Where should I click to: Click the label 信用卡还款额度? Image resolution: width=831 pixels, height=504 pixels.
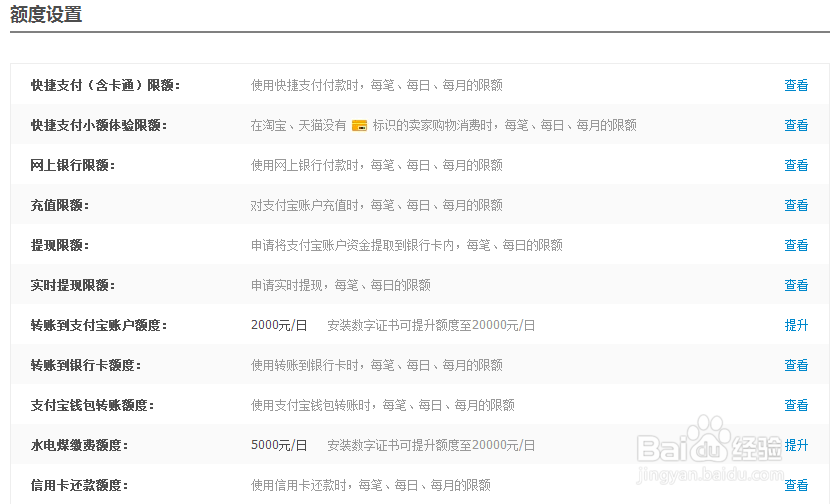[79, 485]
